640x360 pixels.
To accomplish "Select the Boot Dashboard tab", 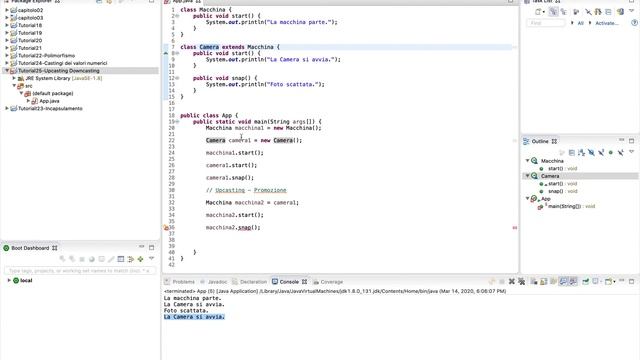I will point(30,248).
